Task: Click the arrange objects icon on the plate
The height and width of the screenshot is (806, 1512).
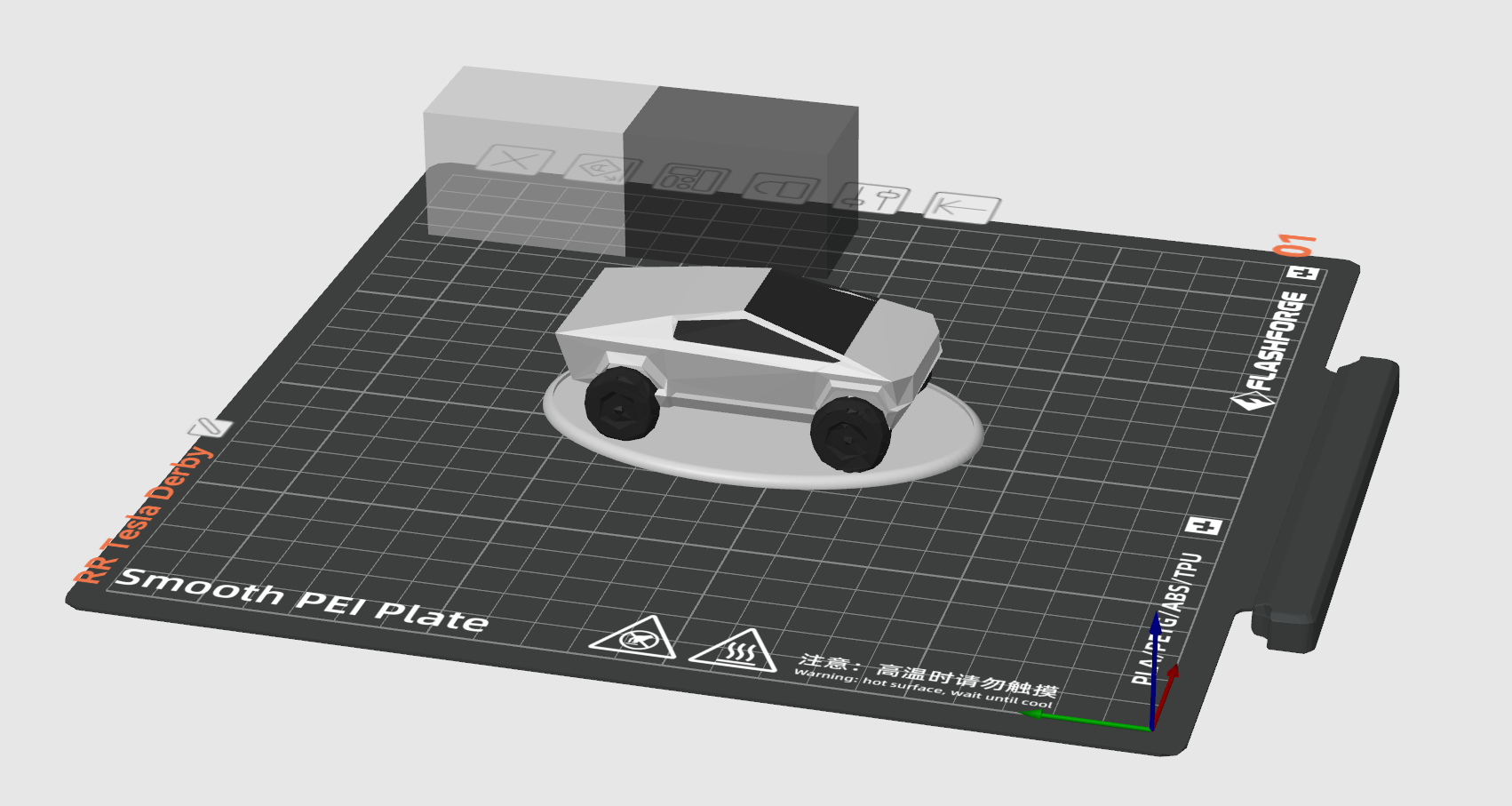Action: [691, 179]
